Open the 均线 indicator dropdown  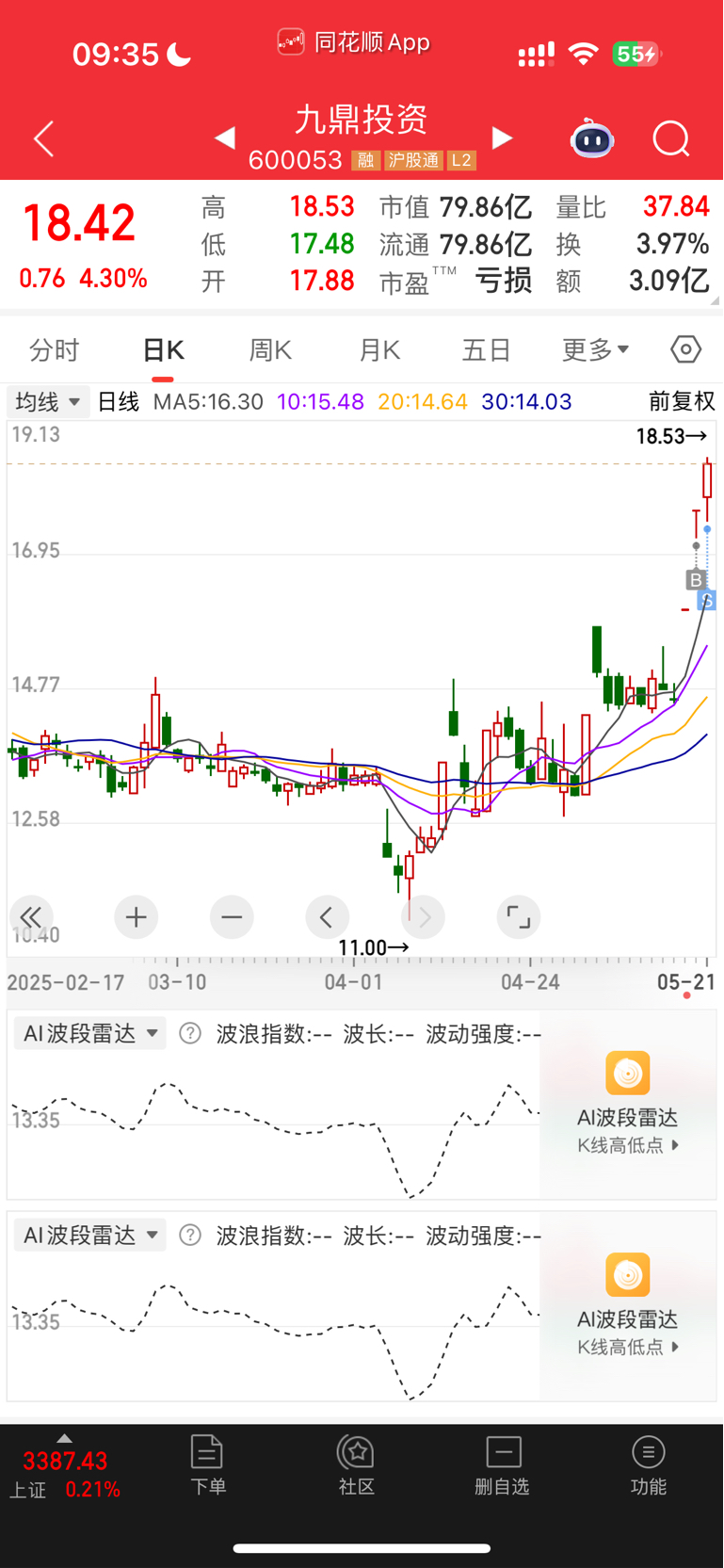pos(47,402)
